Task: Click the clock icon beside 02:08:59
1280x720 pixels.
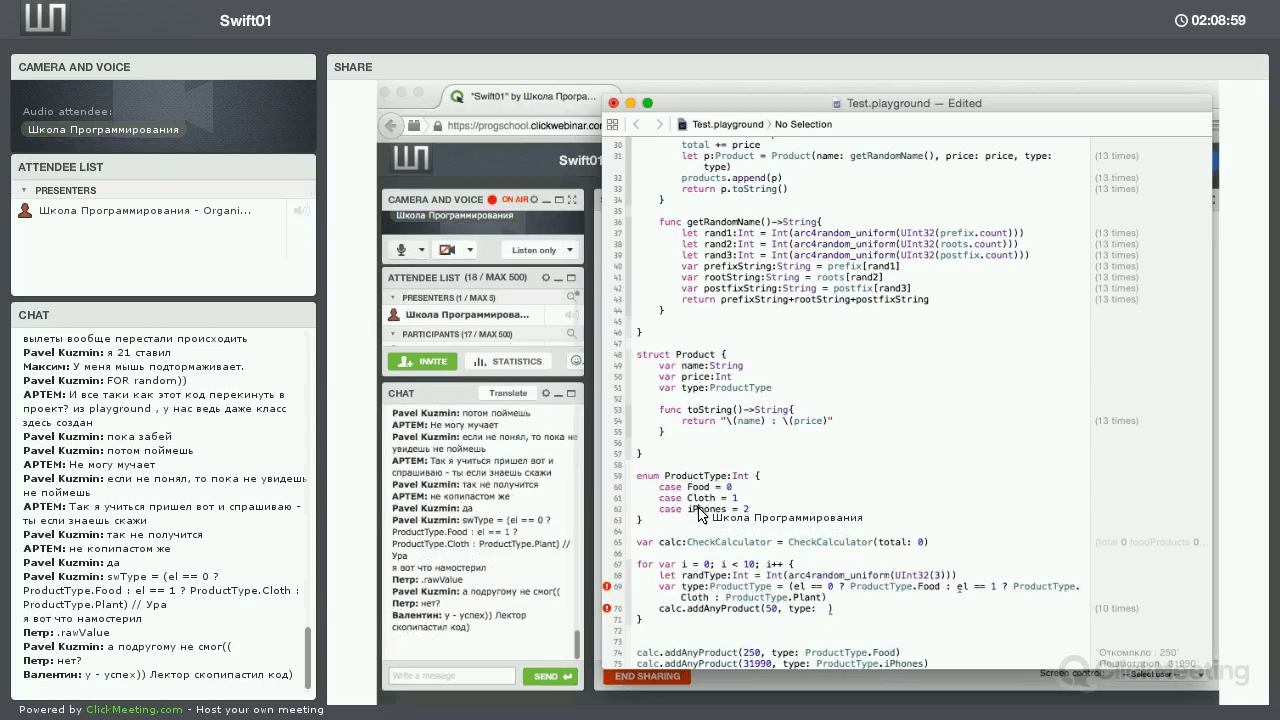Action: pos(1181,20)
